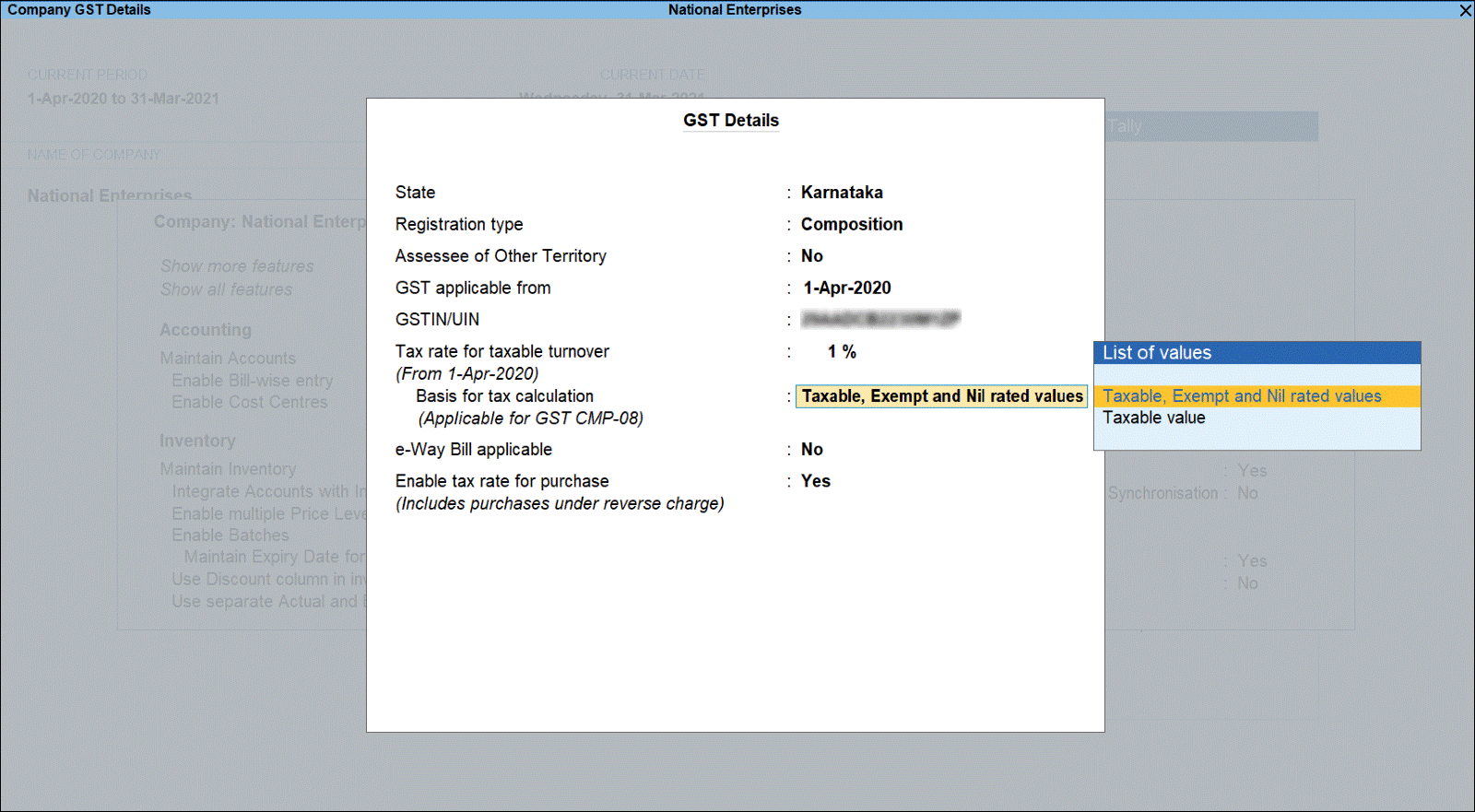Toggle Assessee of Other Territory value
This screenshot has width=1475, height=812.
coord(811,256)
